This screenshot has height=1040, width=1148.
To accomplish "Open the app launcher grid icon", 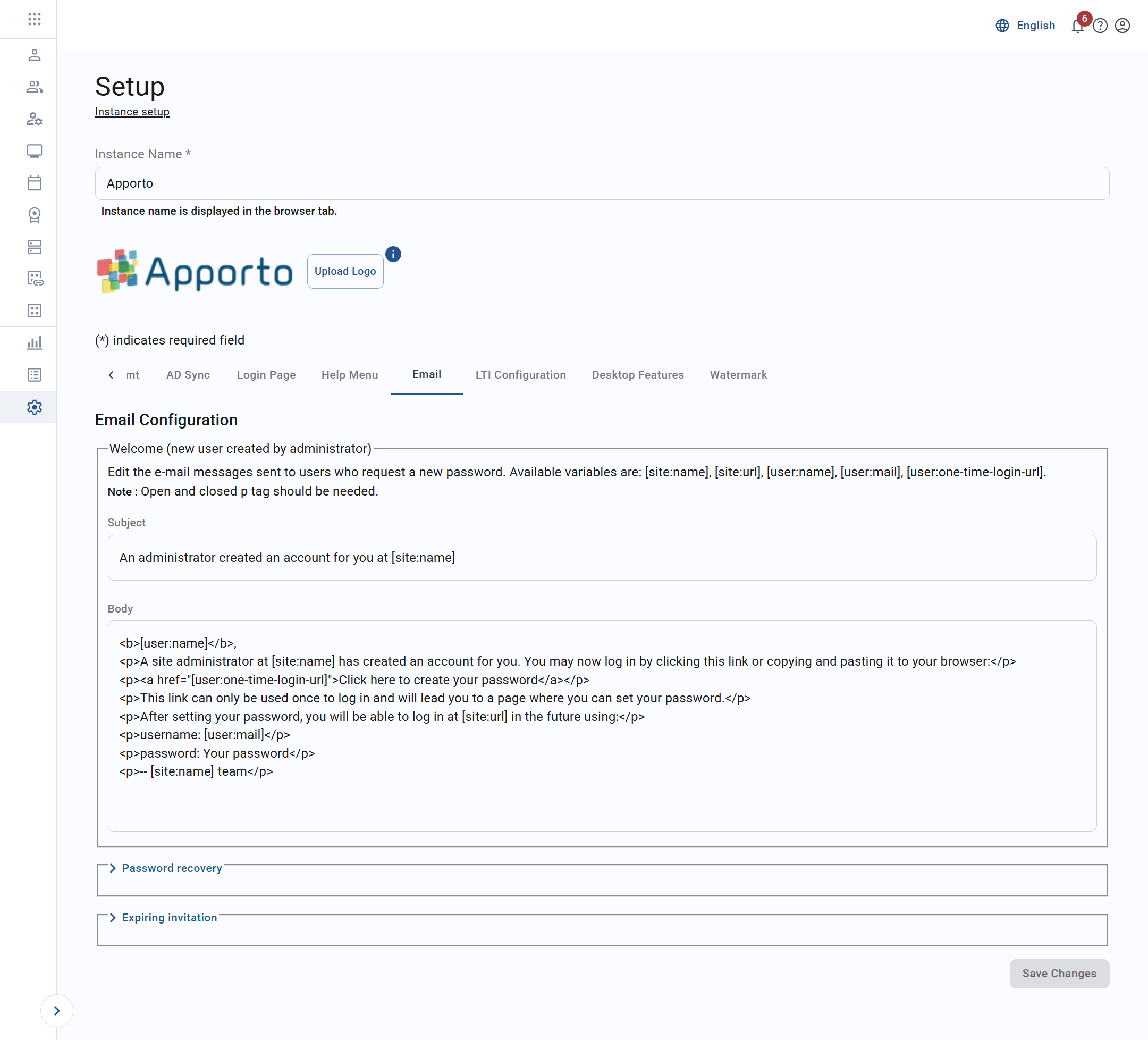I will point(34,19).
